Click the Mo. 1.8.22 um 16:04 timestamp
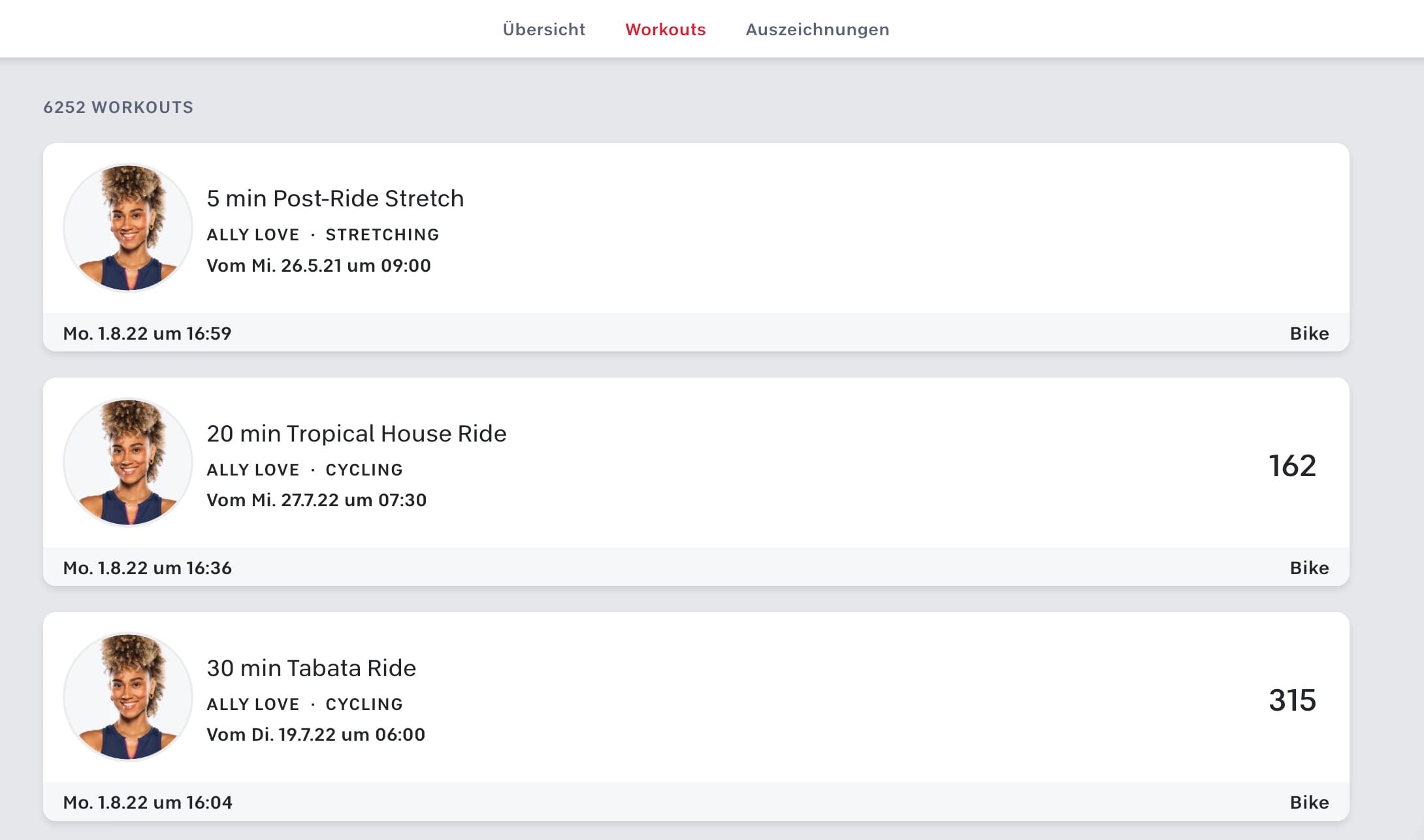The image size is (1424, 840). click(x=148, y=802)
